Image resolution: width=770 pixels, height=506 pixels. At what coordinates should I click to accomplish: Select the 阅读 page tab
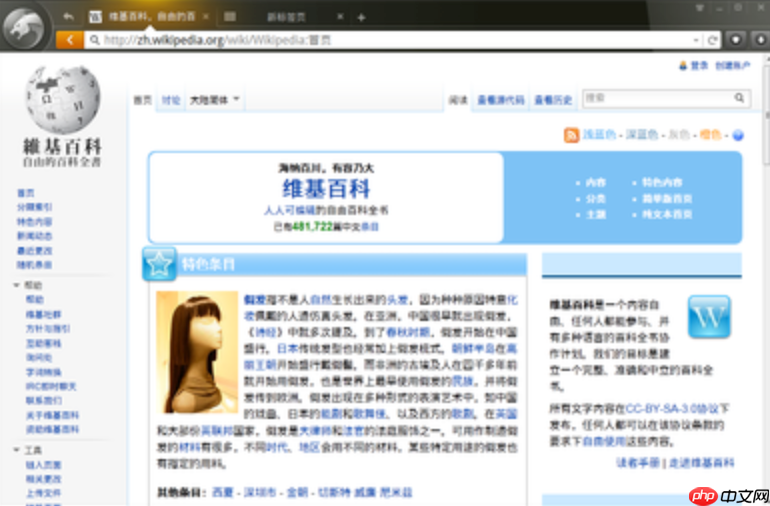(x=458, y=100)
